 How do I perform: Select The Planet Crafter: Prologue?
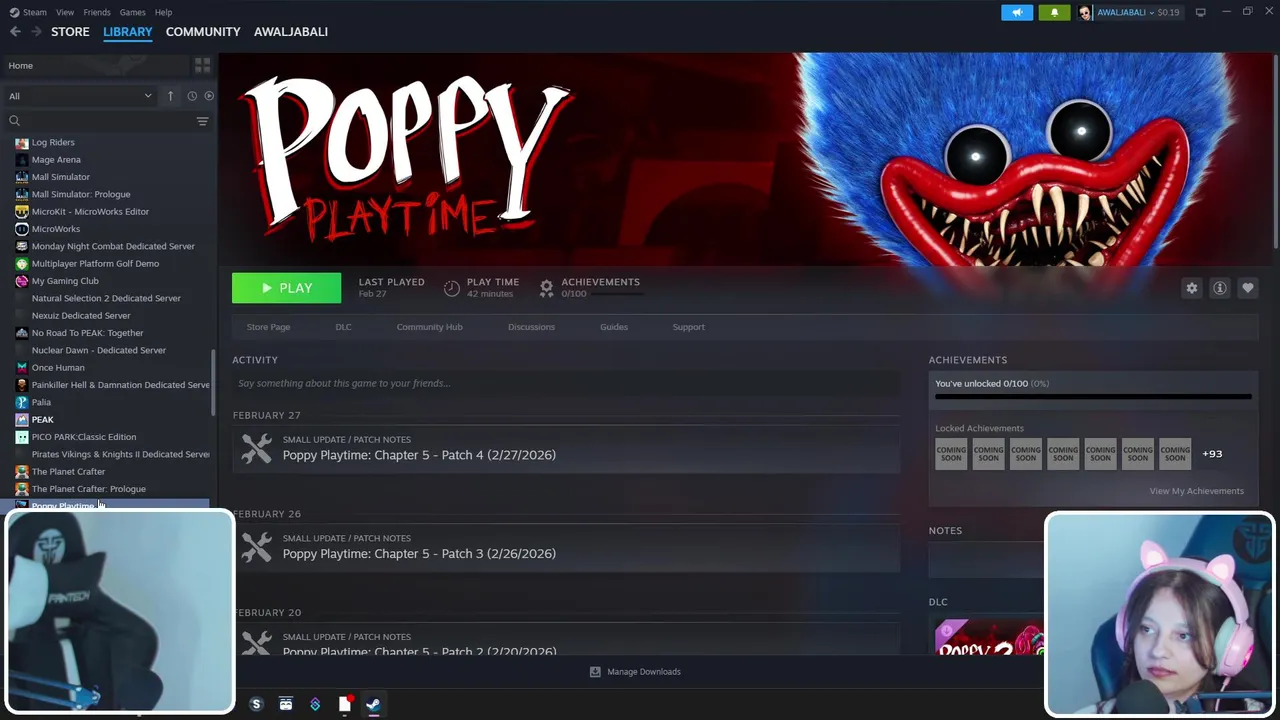pyautogui.click(x=89, y=489)
